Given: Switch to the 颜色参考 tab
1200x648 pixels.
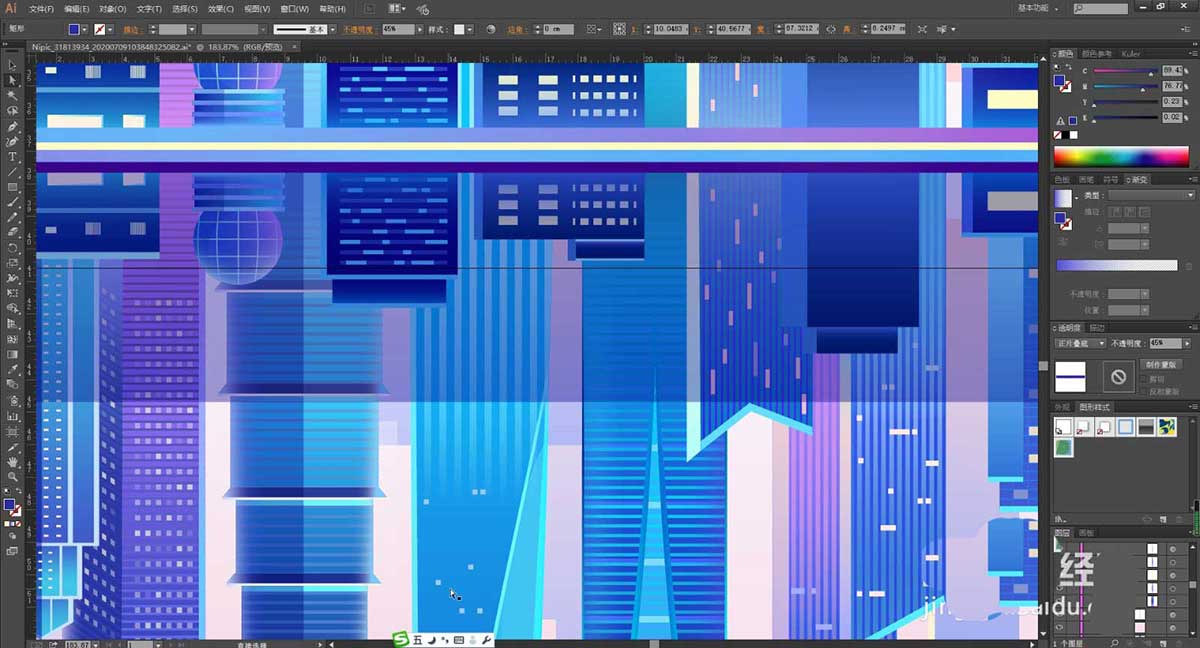Looking at the screenshot, I should point(1096,53).
